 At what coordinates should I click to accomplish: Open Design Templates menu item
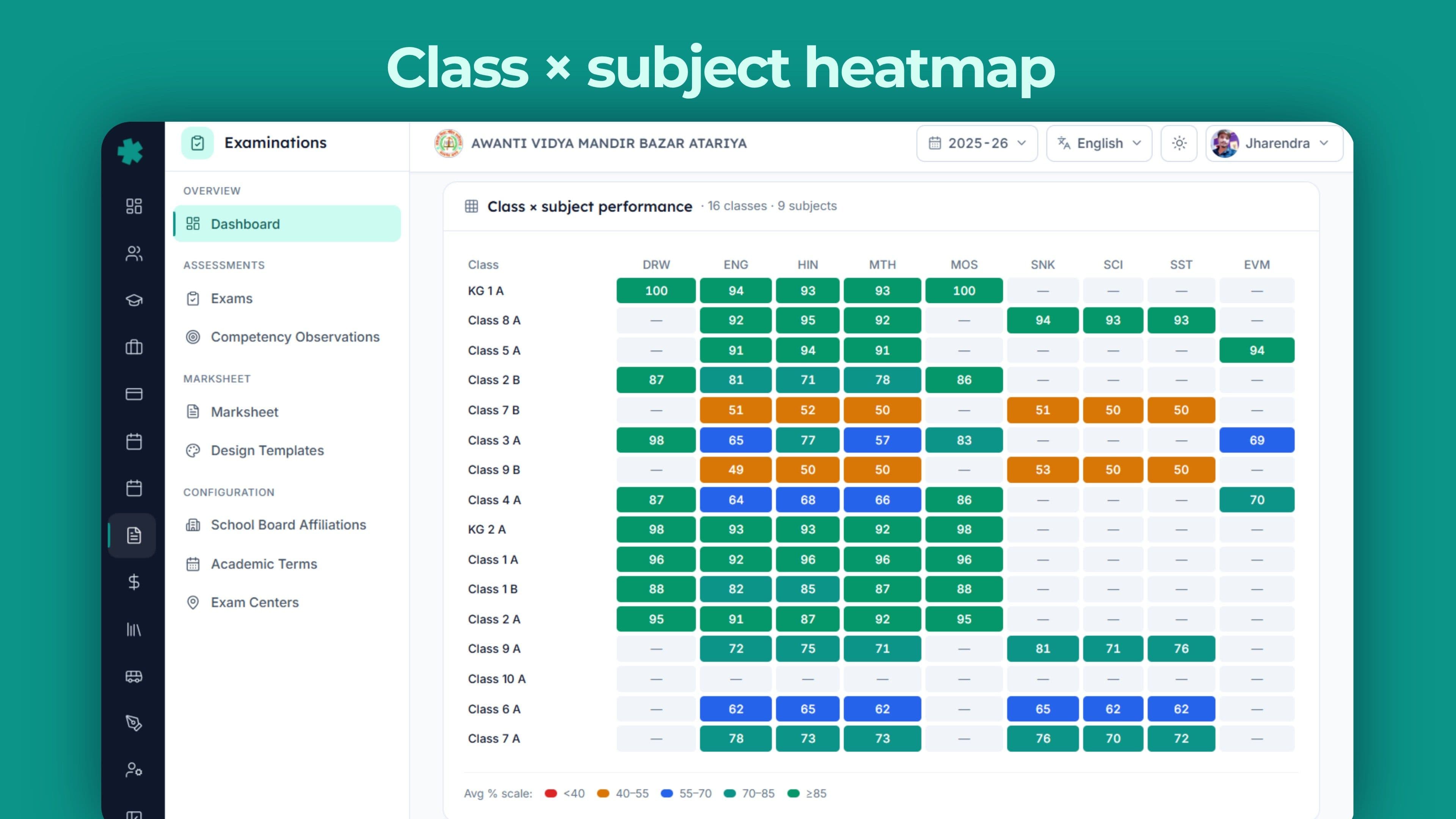(x=287, y=450)
